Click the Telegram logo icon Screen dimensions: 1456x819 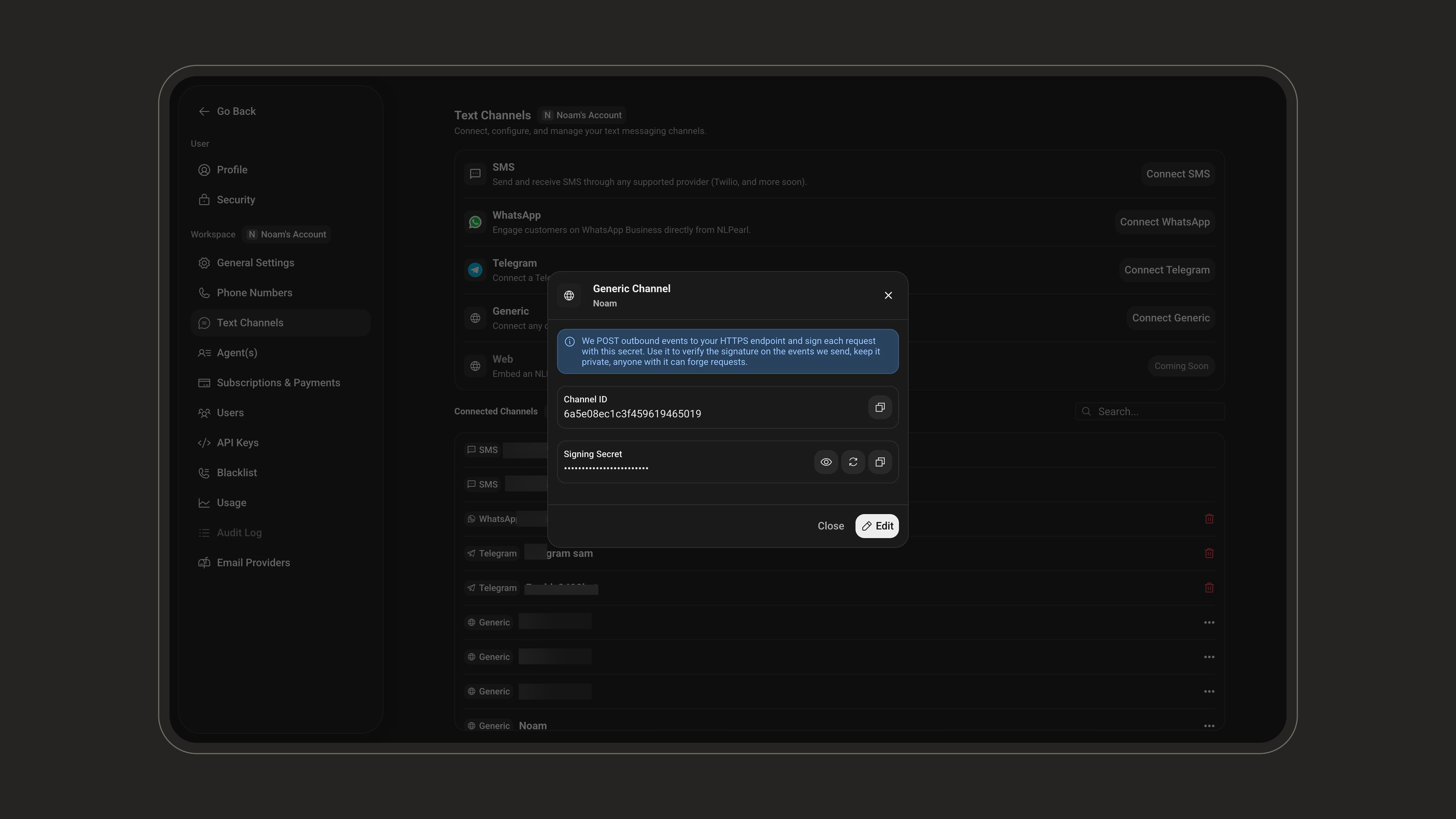coord(475,270)
